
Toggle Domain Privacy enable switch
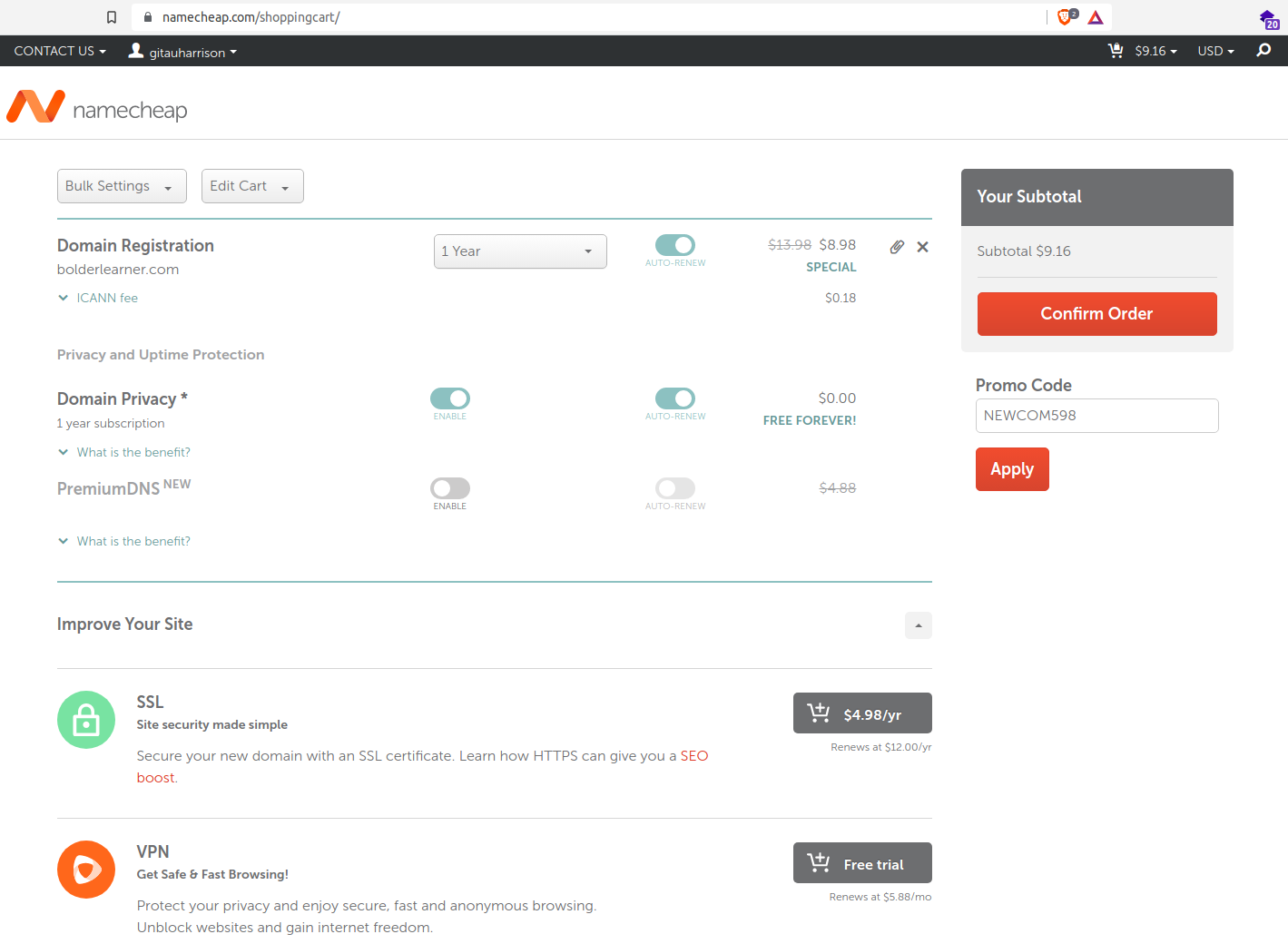[450, 398]
